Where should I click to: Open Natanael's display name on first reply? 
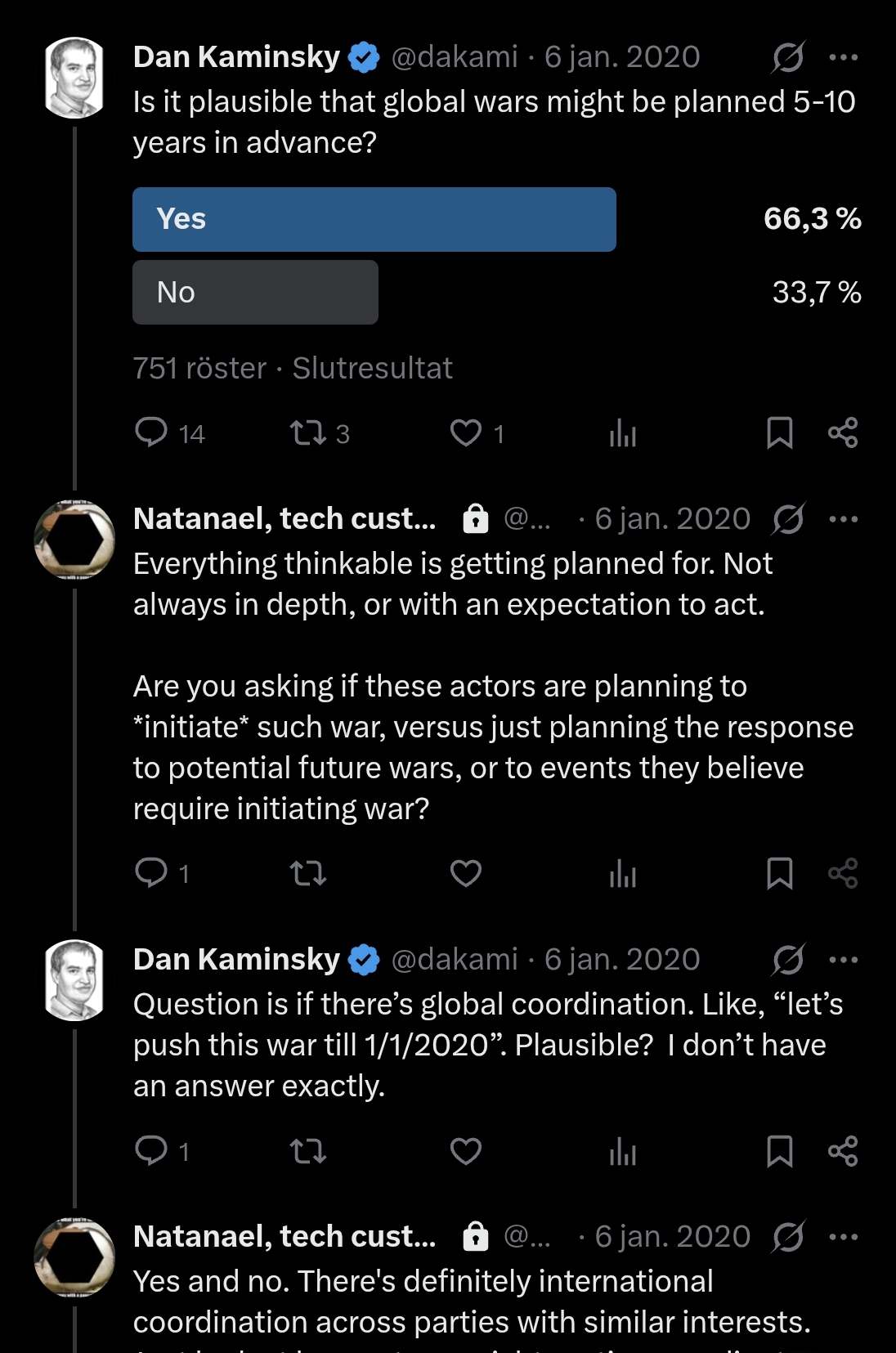(x=284, y=519)
